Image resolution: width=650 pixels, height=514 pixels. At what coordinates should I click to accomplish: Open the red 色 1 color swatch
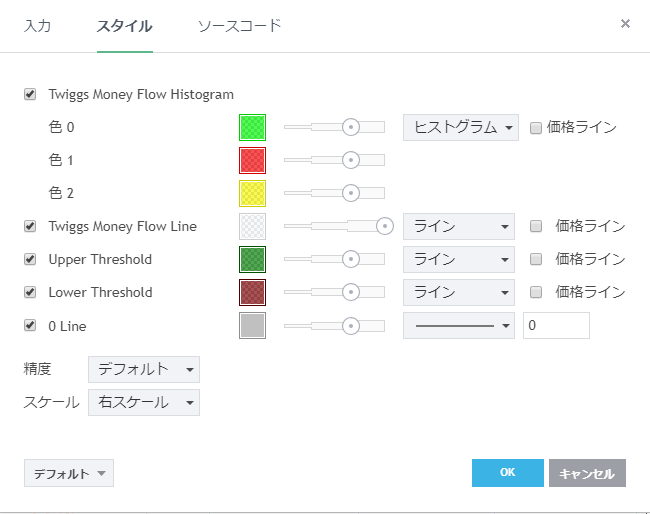click(x=252, y=160)
